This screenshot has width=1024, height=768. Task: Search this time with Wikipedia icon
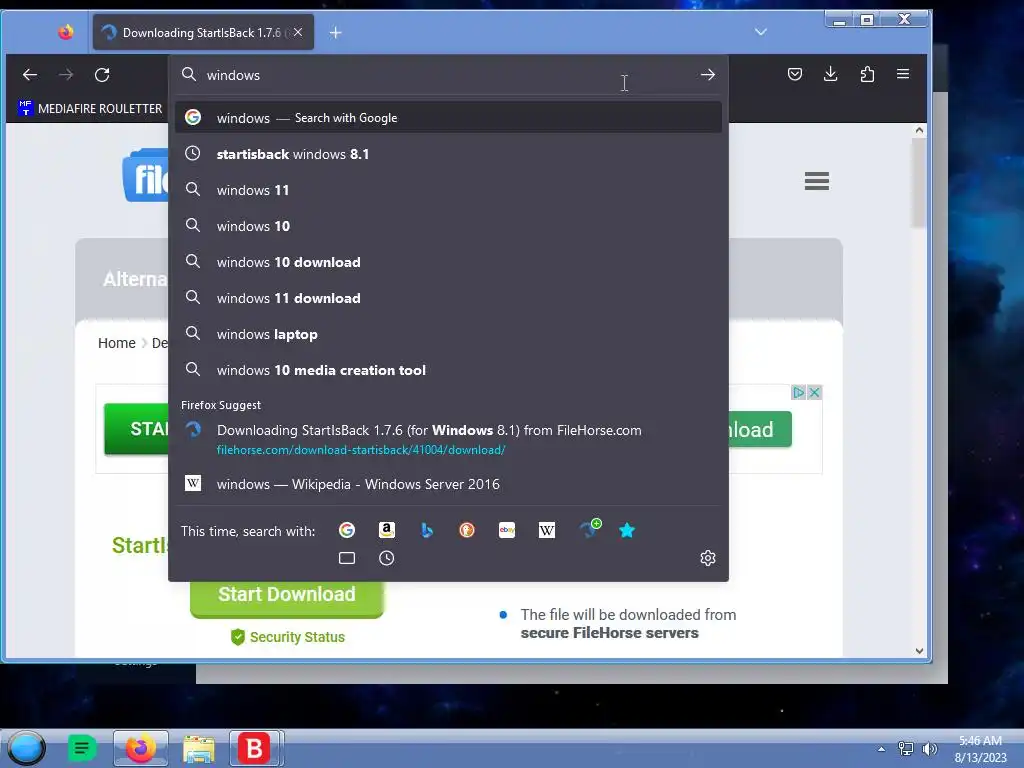click(x=547, y=530)
